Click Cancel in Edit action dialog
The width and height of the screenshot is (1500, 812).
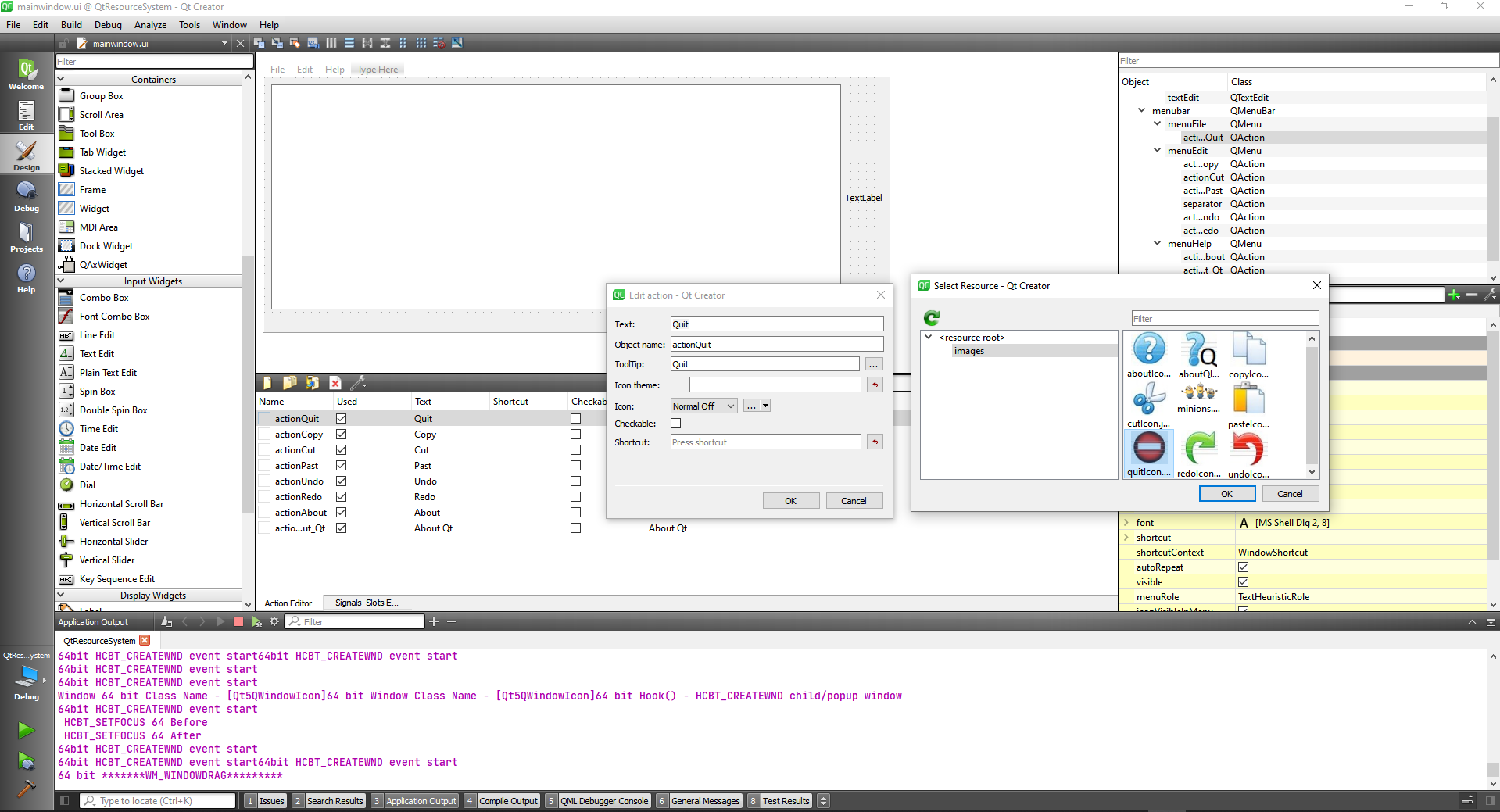[854, 500]
